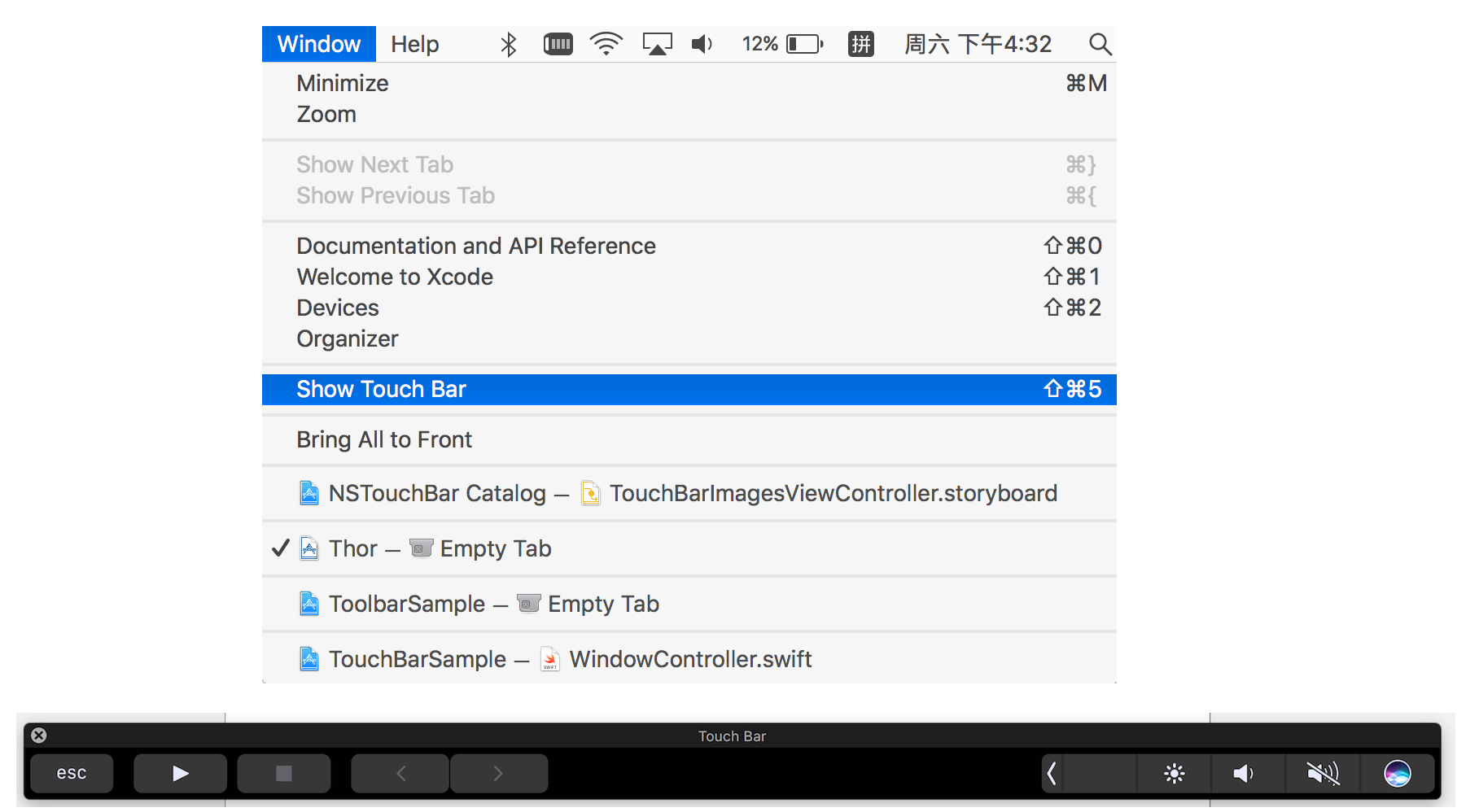Click the menu bar volume icon
This screenshot has height=812, width=1457.
coord(702,44)
